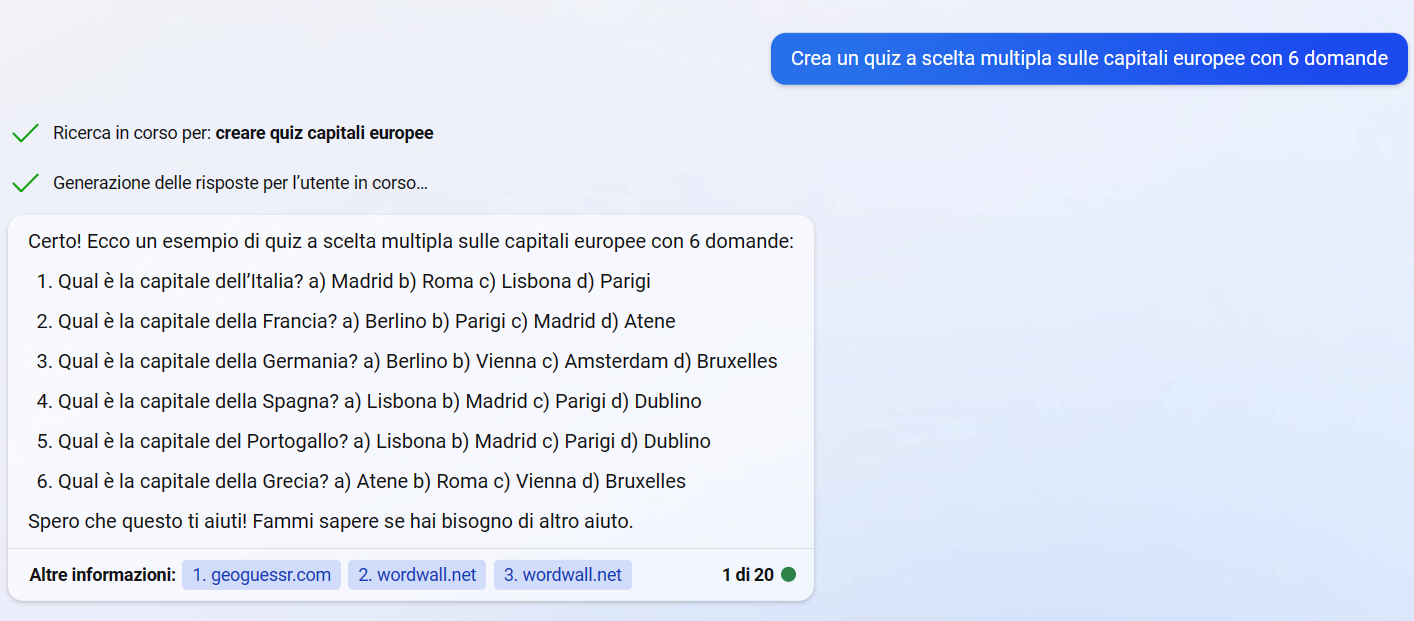
Task: Click the checkmark beside "Generazione delle risposte"
Action: [x=25, y=183]
